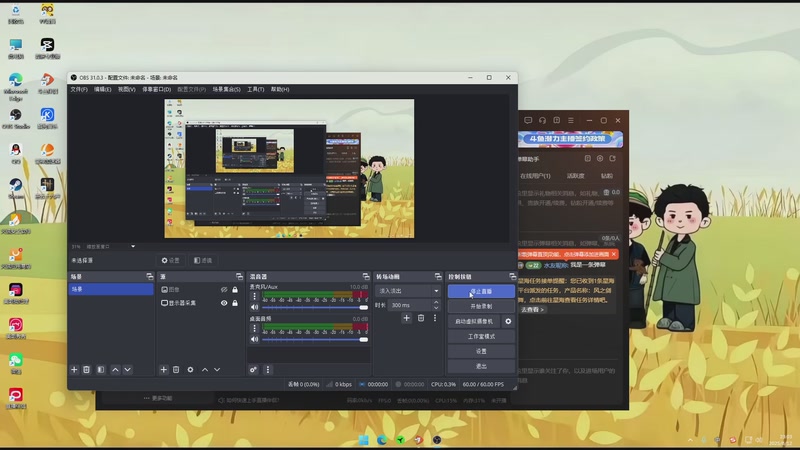This screenshot has width=800, height=450.
Task: Move scene up arrow in Scenes toolbar
Action: (x=115, y=369)
